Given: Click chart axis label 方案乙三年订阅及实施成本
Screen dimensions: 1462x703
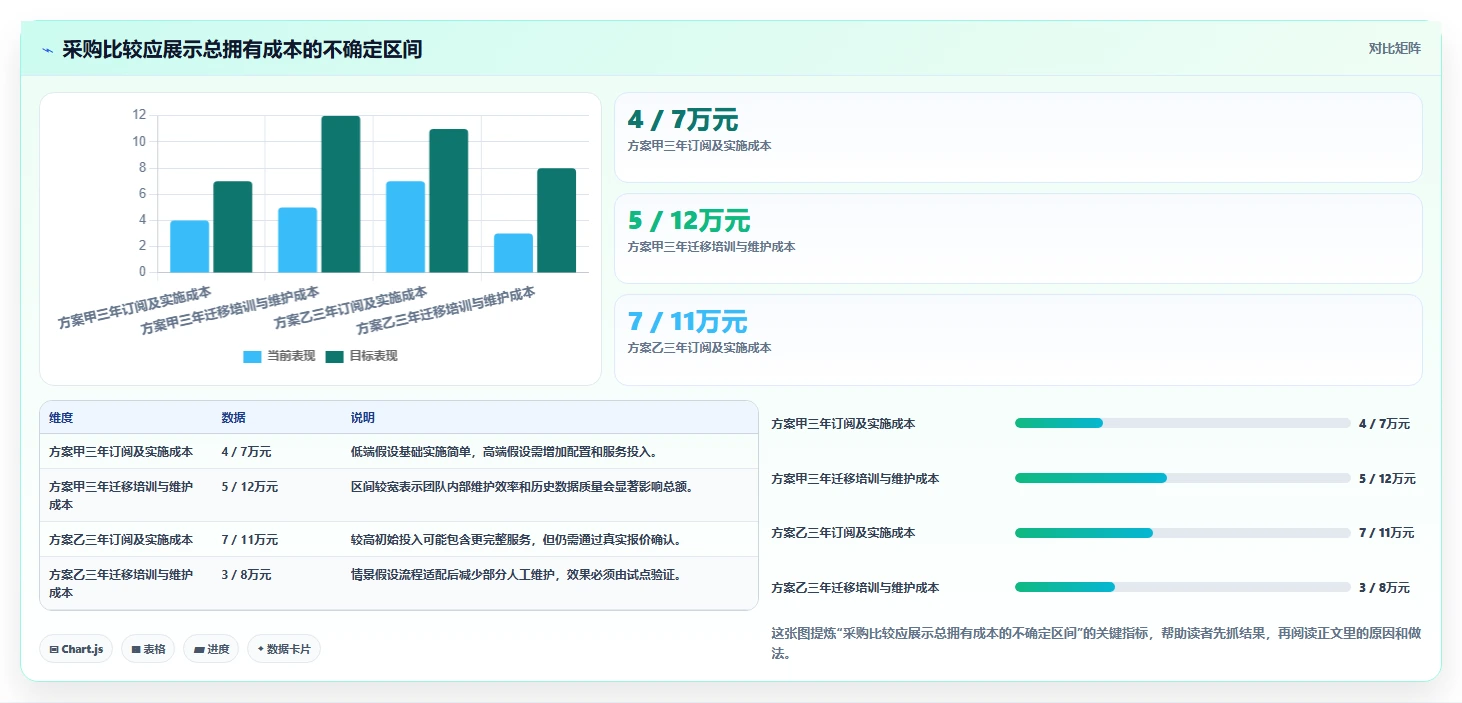Looking at the screenshot, I should [x=351, y=307].
